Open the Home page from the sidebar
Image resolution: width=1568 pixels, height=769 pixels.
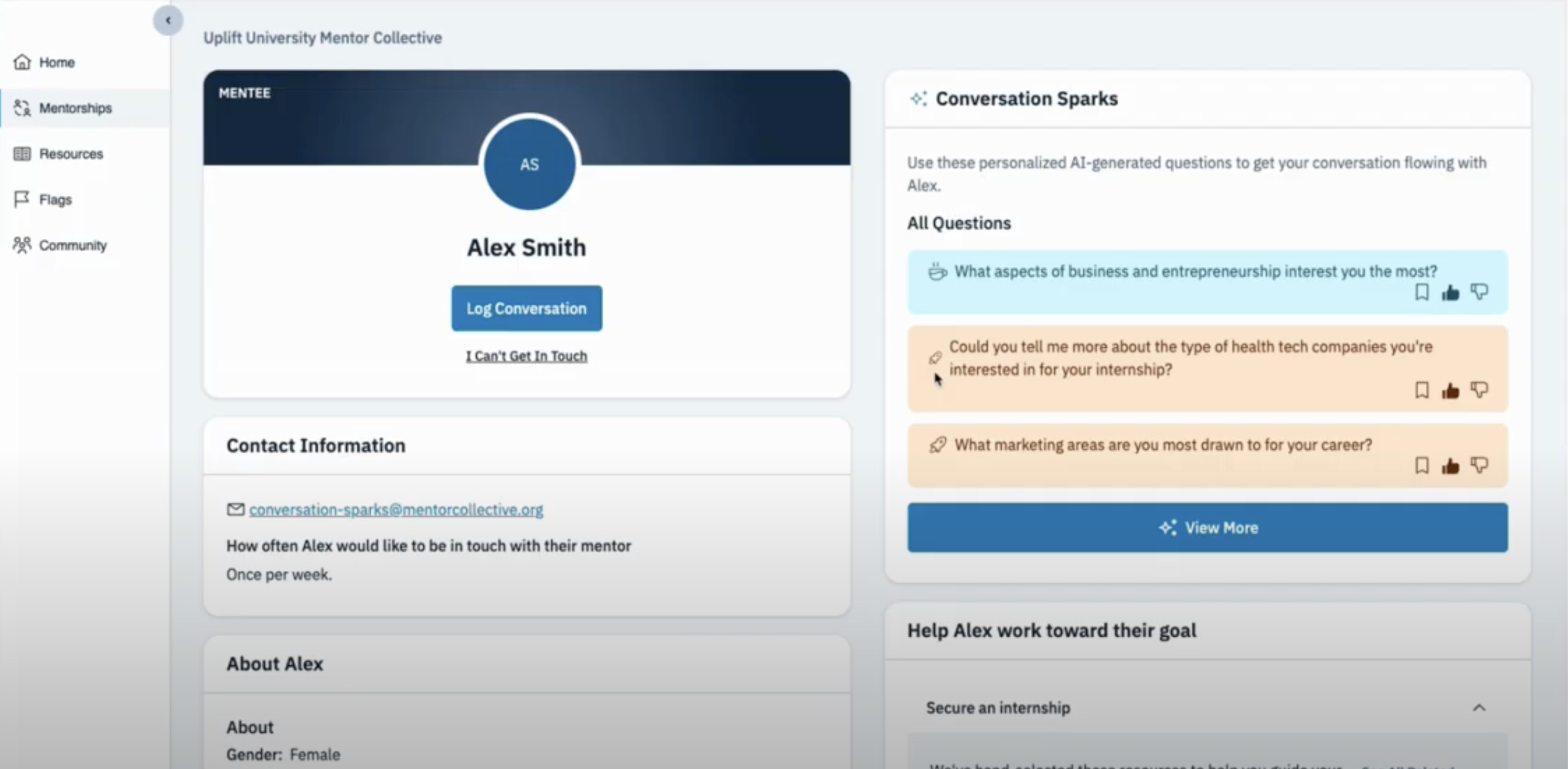[x=56, y=62]
